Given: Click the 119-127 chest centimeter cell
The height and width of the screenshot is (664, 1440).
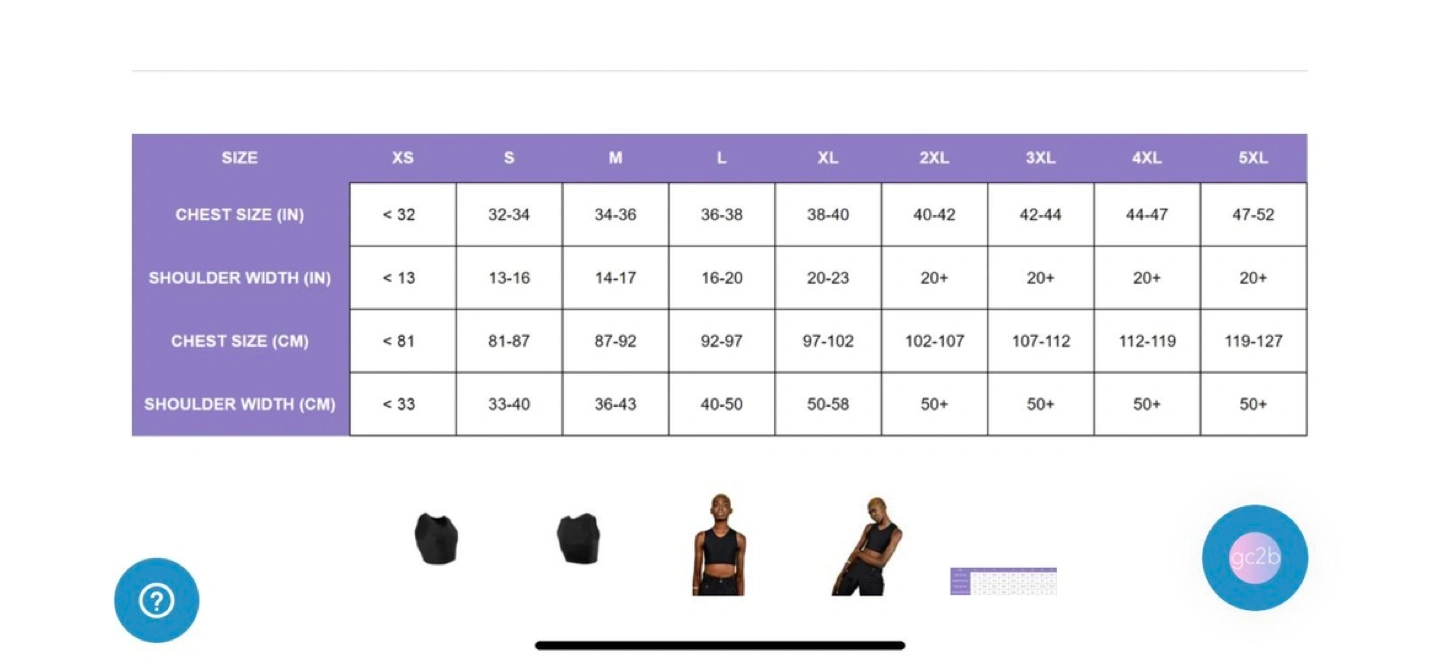Looking at the screenshot, I should click(x=1253, y=341).
